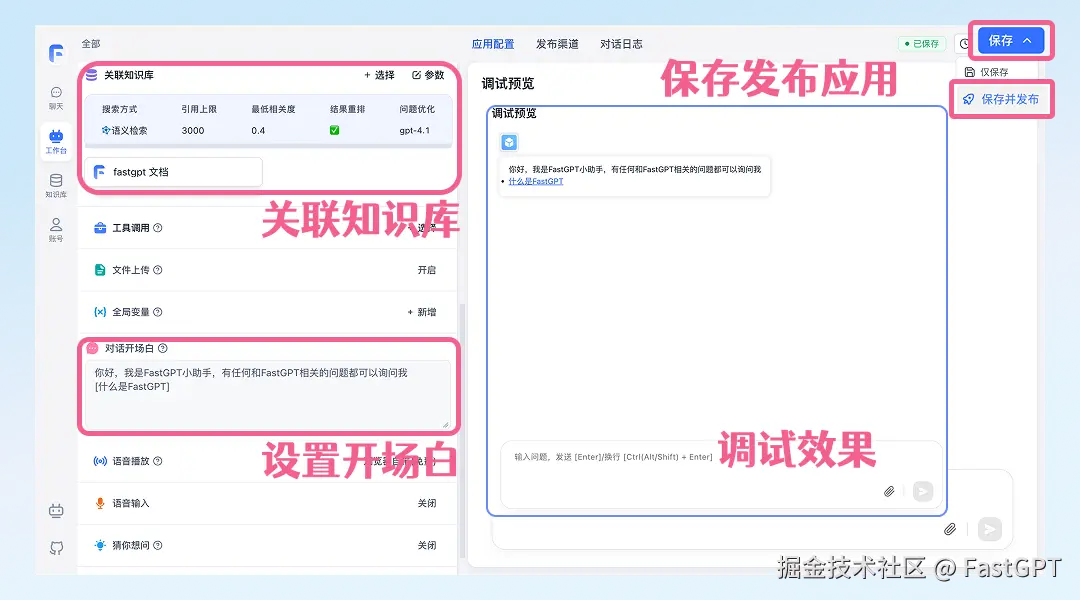1080x600 pixels.
Task: Click the 全部 breadcrumb
Action: point(91,43)
